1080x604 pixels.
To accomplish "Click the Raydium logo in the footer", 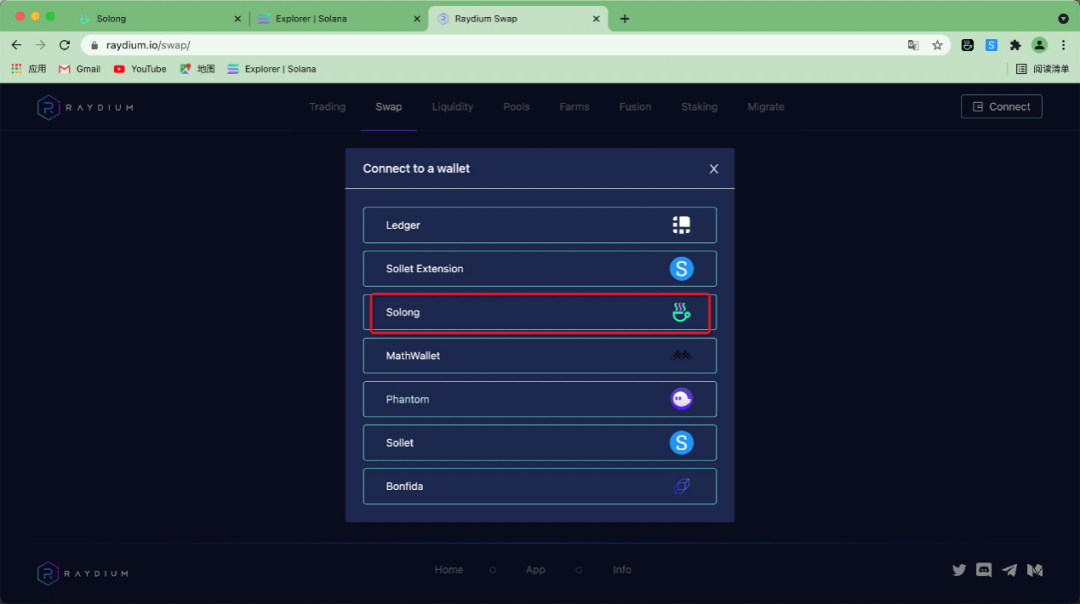I will (83, 573).
